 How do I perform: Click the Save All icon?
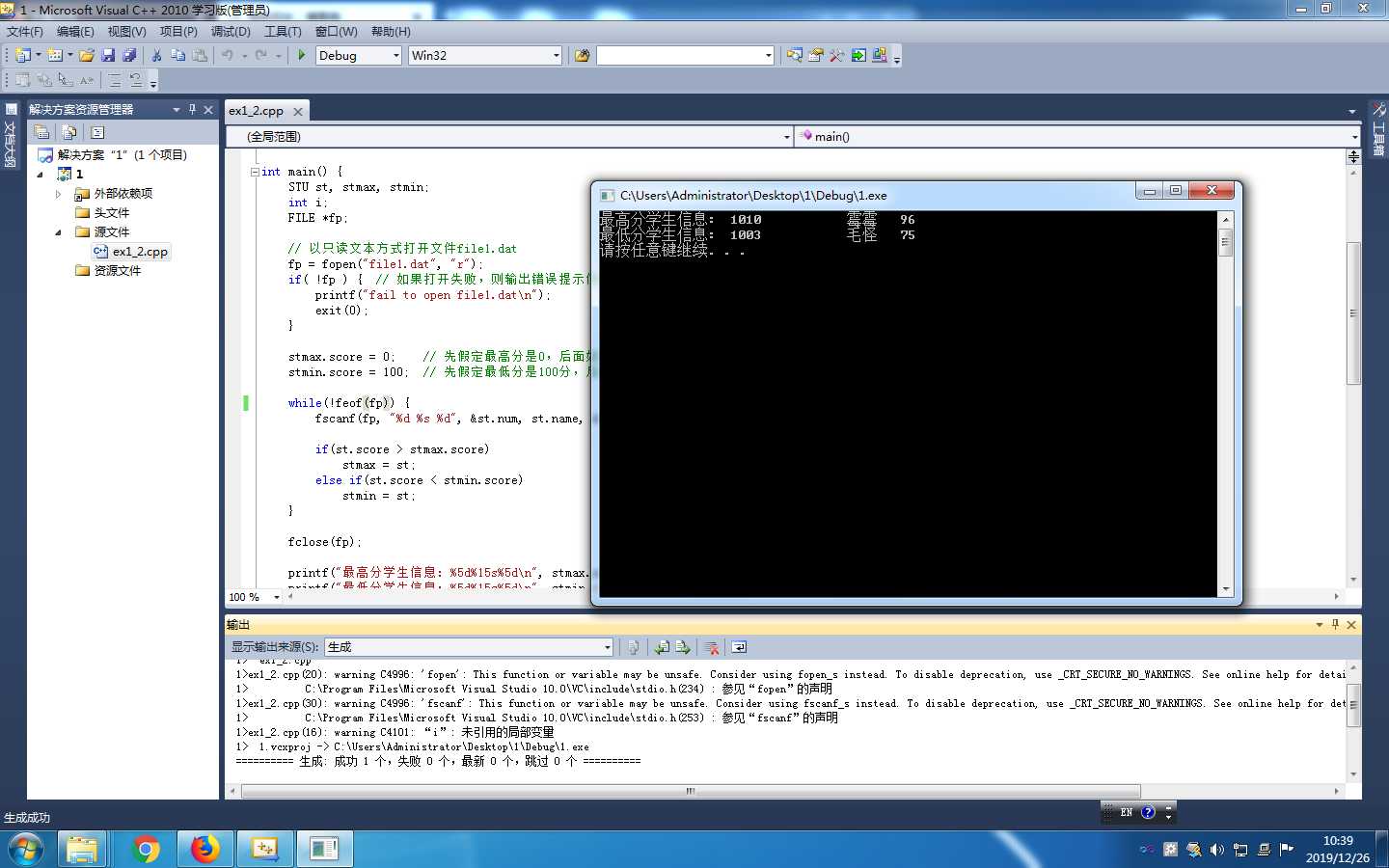(129, 55)
